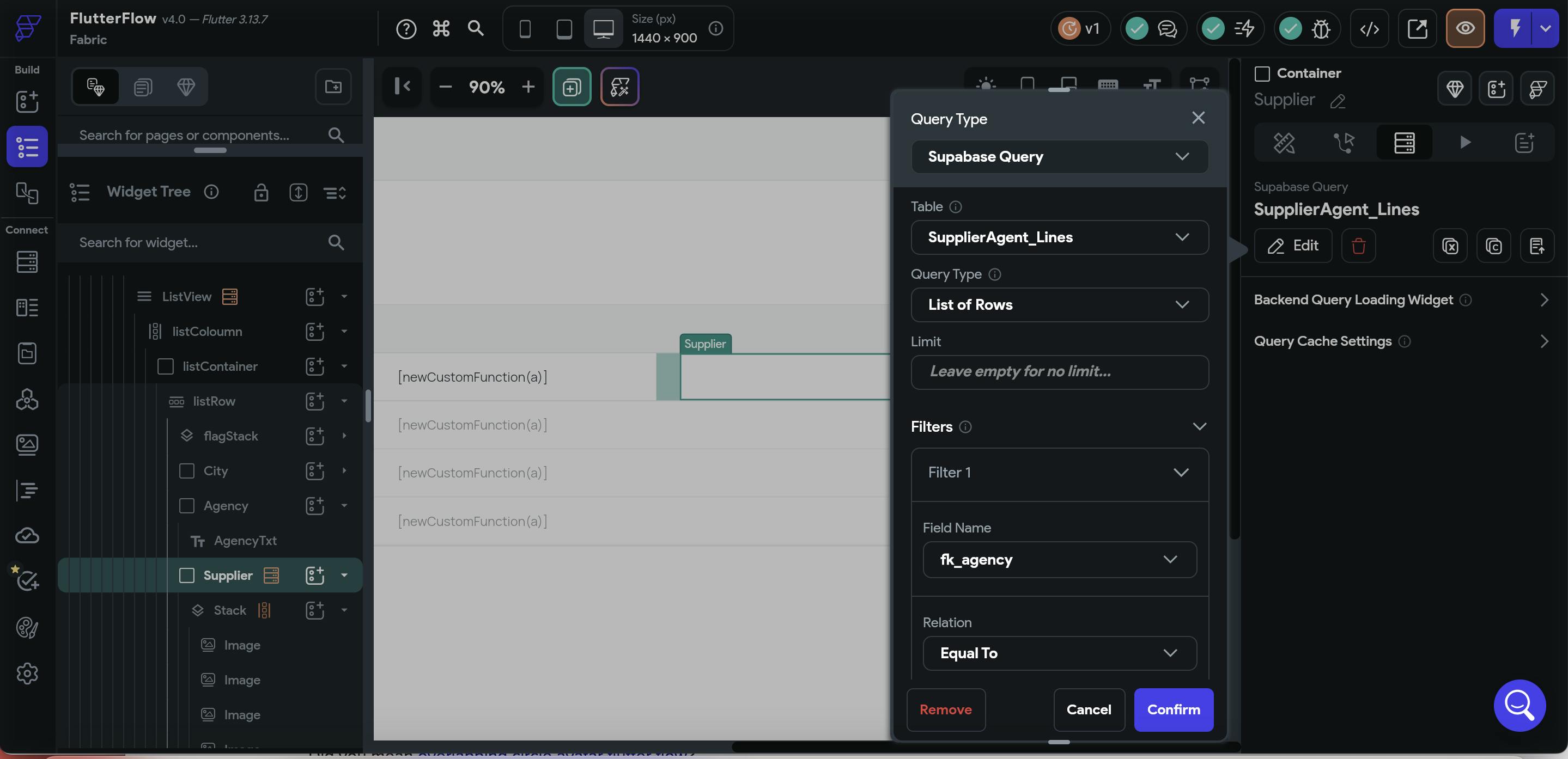Click the Limit input field
This screenshot has height=759, width=1568.
1059,371
